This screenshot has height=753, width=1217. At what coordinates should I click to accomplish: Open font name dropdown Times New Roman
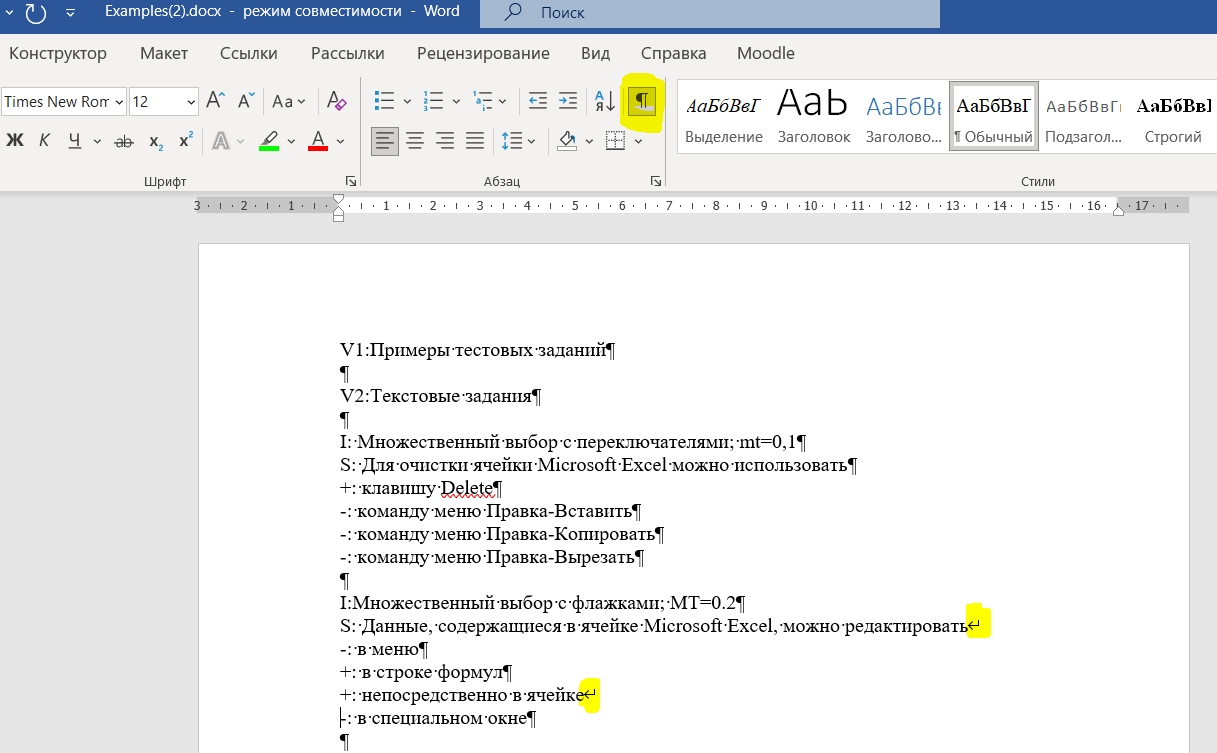[x=120, y=101]
